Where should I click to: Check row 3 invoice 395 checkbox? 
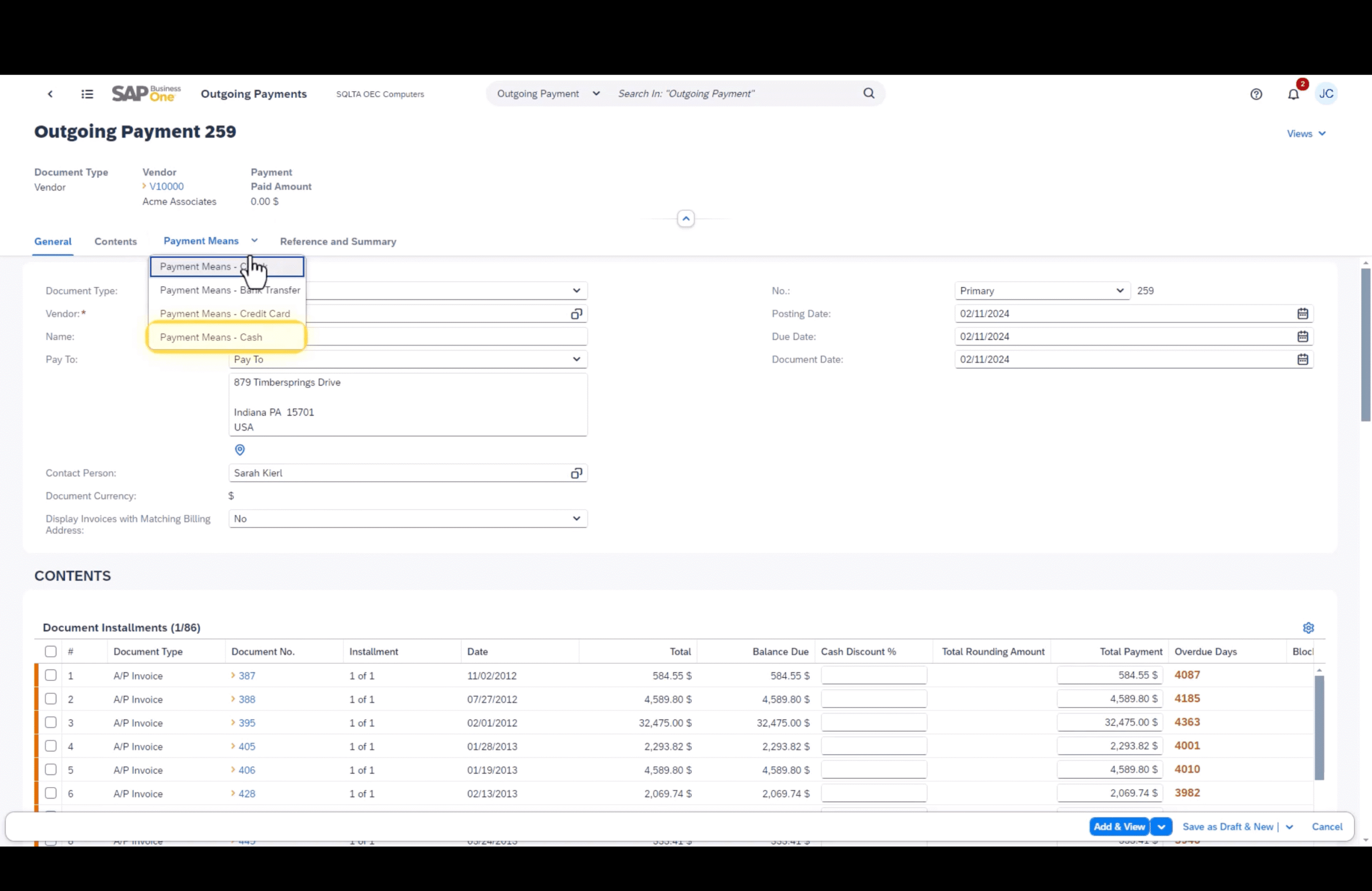pos(51,722)
